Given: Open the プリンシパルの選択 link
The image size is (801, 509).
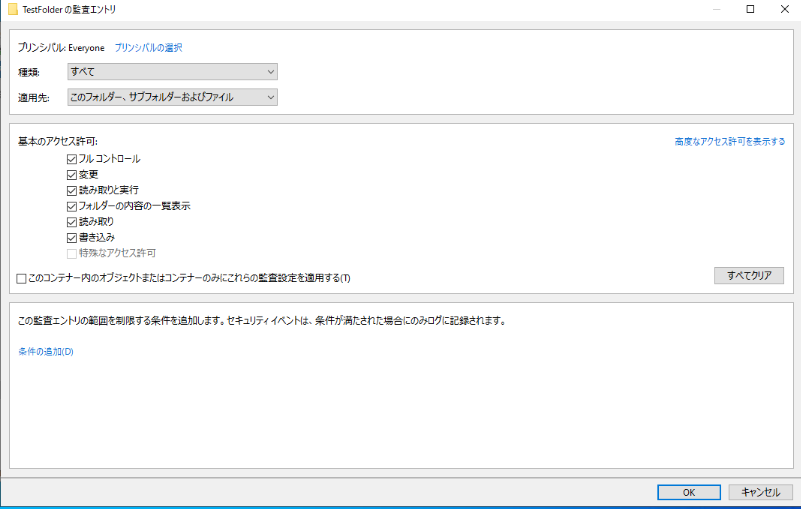Looking at the screenshot, I should pyautogui.click(x=148, y=47).
